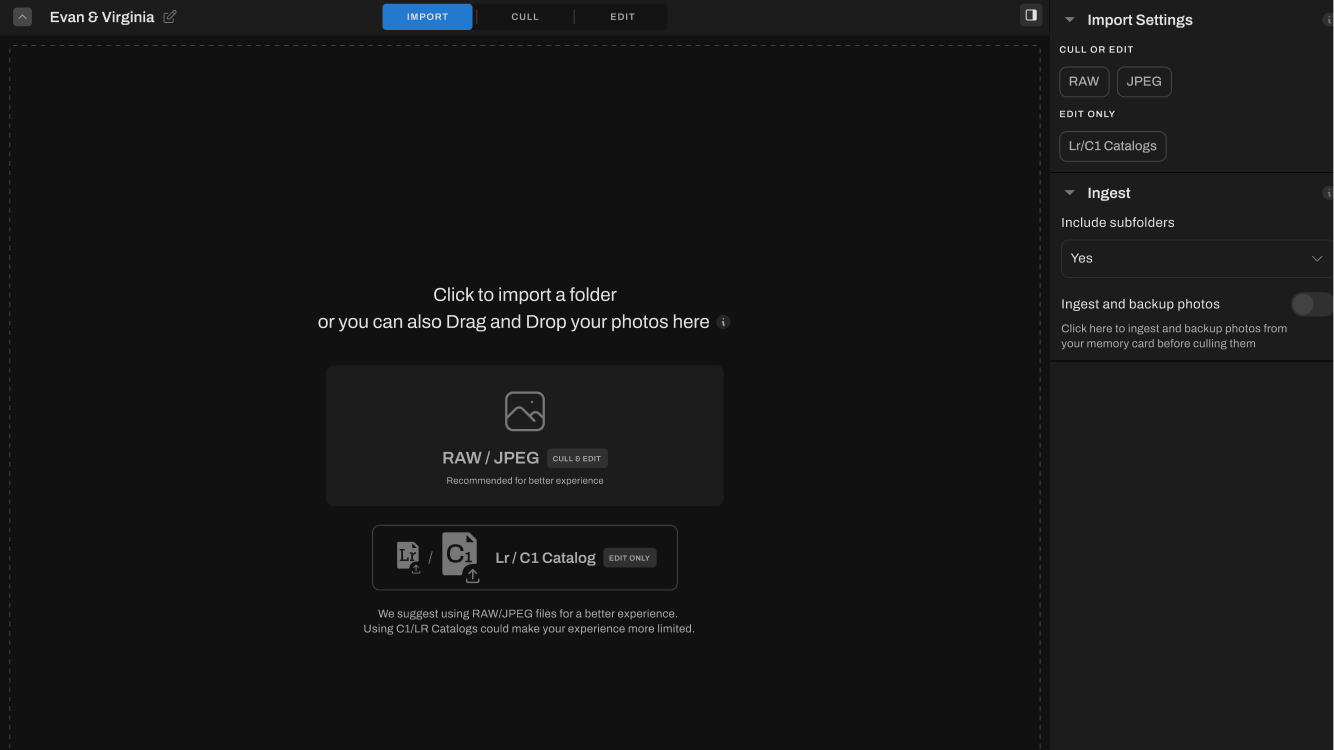This screenshot has height=750, width=1334.
Task: Switch to the EDIT tab
Action: [622, 17]
